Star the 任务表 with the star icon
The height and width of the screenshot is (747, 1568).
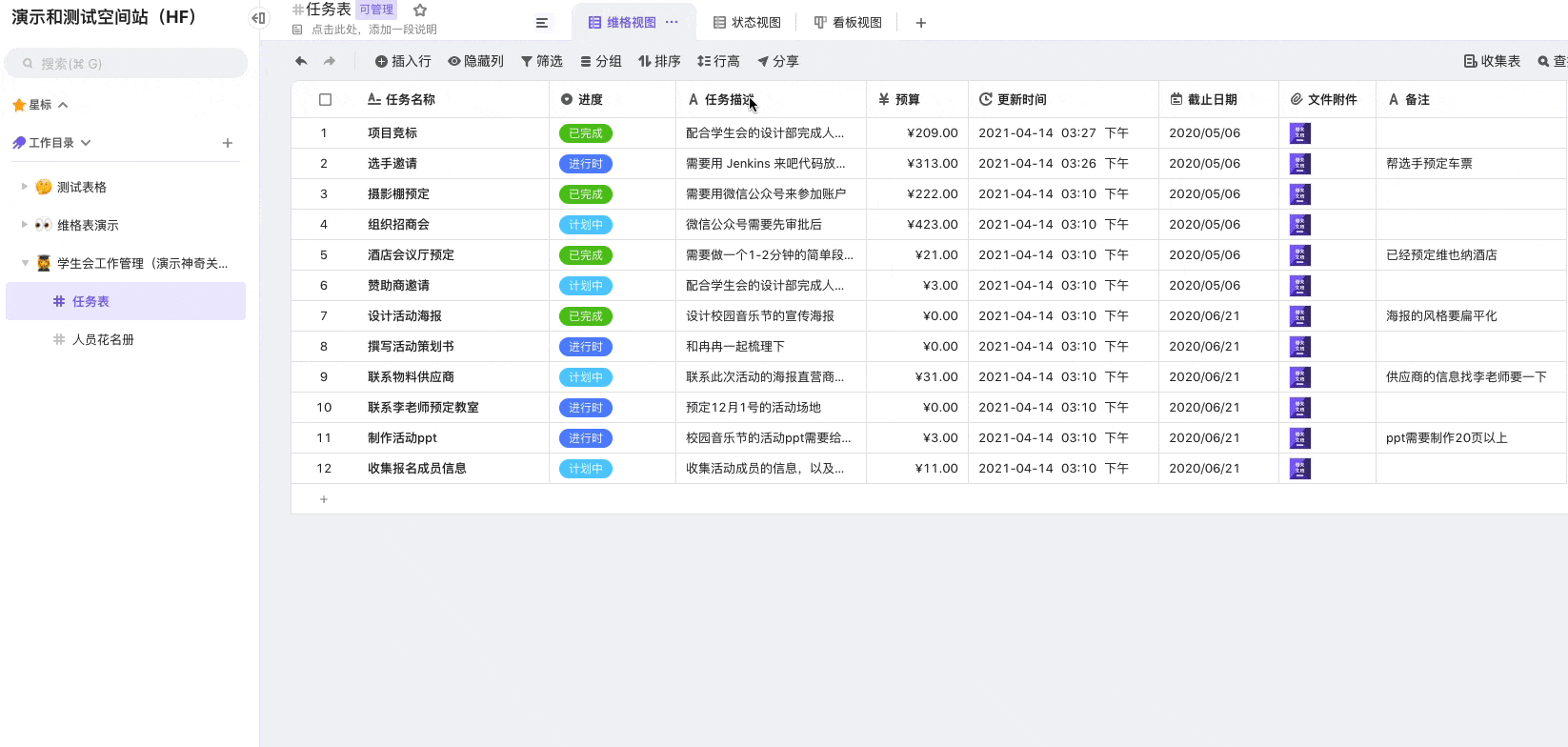[420, 10]
